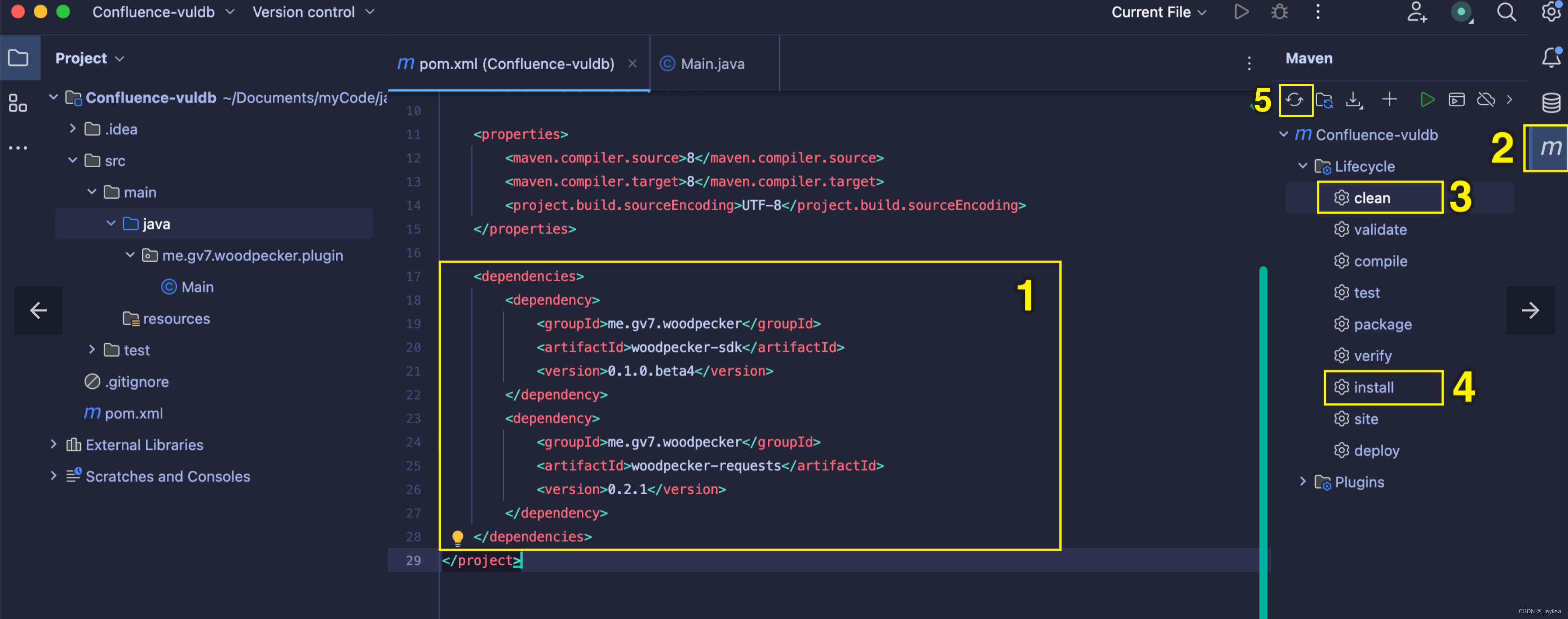Click the Generate Sources and Update Folders icon
Screen dimensions: 1568x619
[1325, 100]
